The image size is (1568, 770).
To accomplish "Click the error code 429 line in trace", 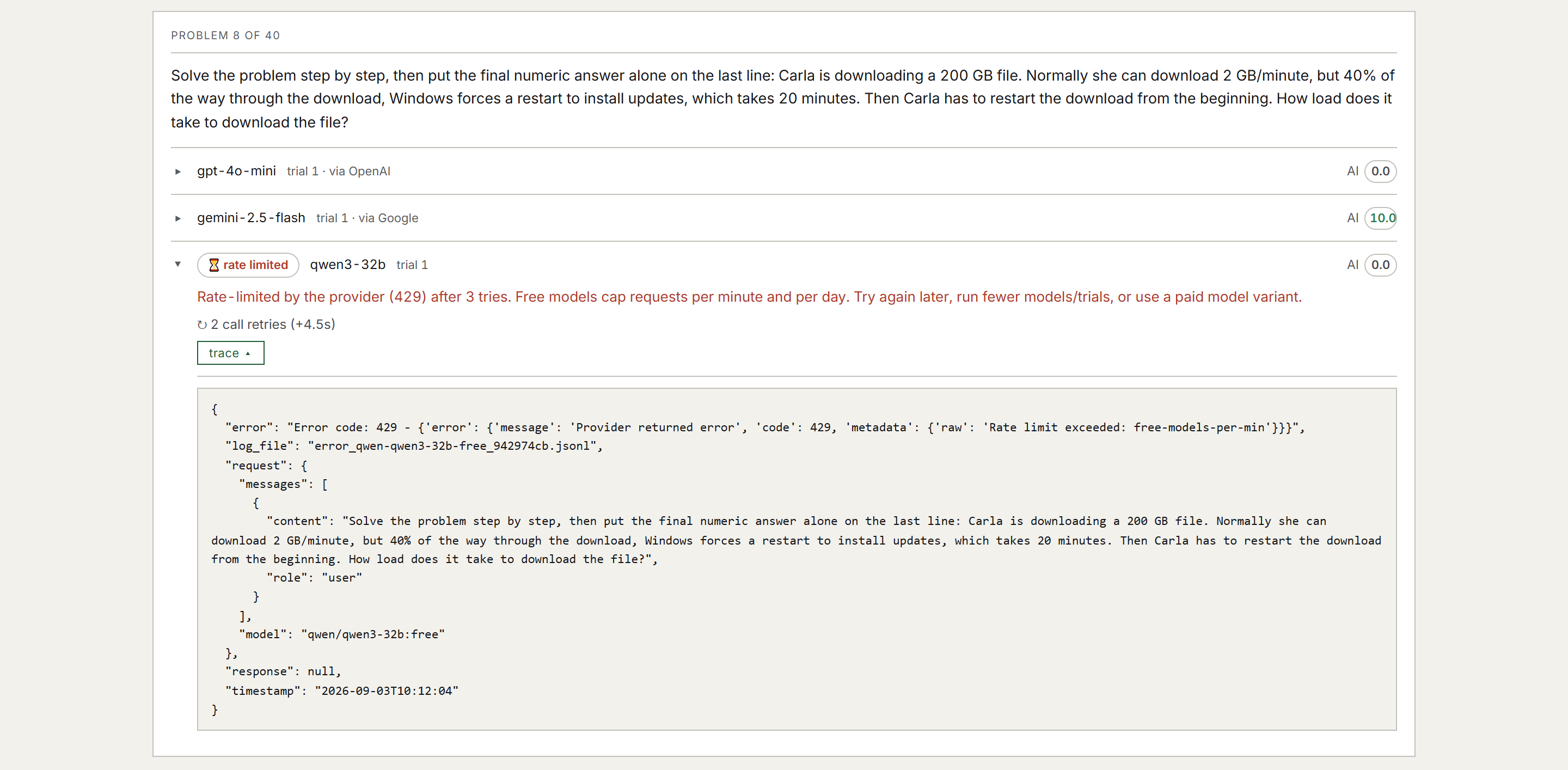I will click(764, 427).
